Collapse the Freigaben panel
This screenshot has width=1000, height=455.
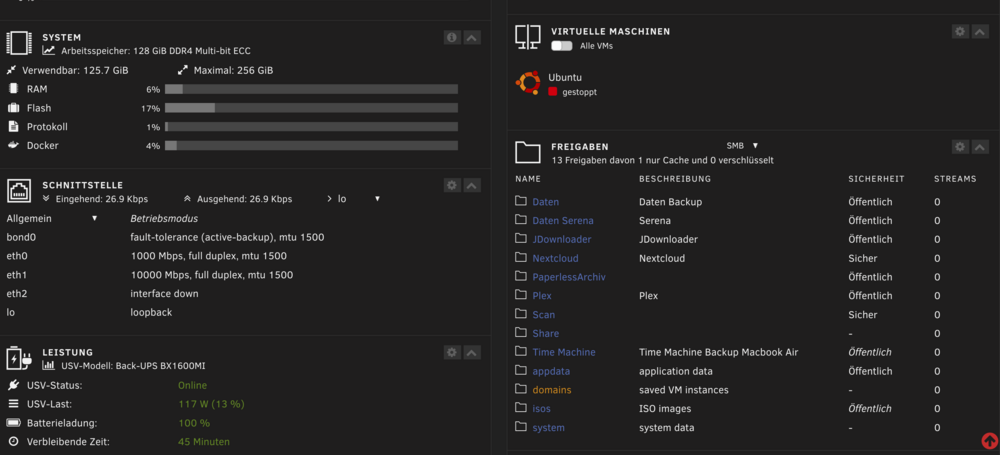(980, 147)
